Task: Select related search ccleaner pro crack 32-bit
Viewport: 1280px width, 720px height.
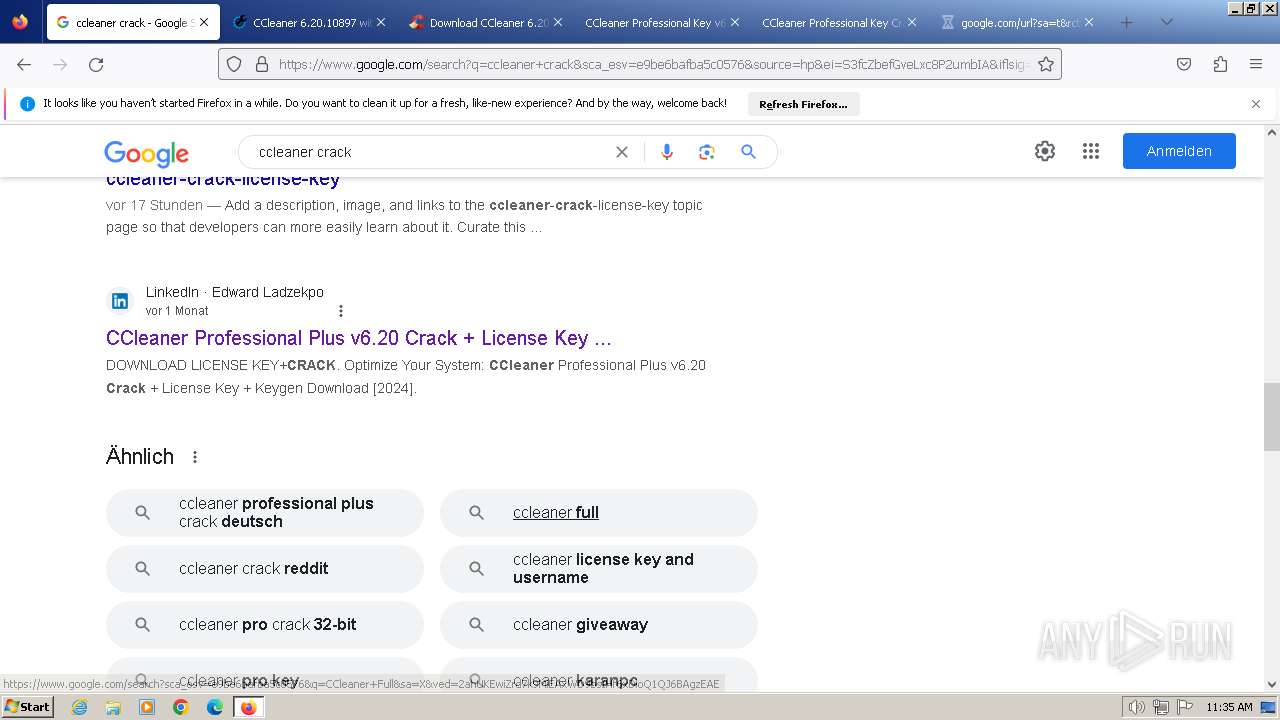Action: click(265, 625)
